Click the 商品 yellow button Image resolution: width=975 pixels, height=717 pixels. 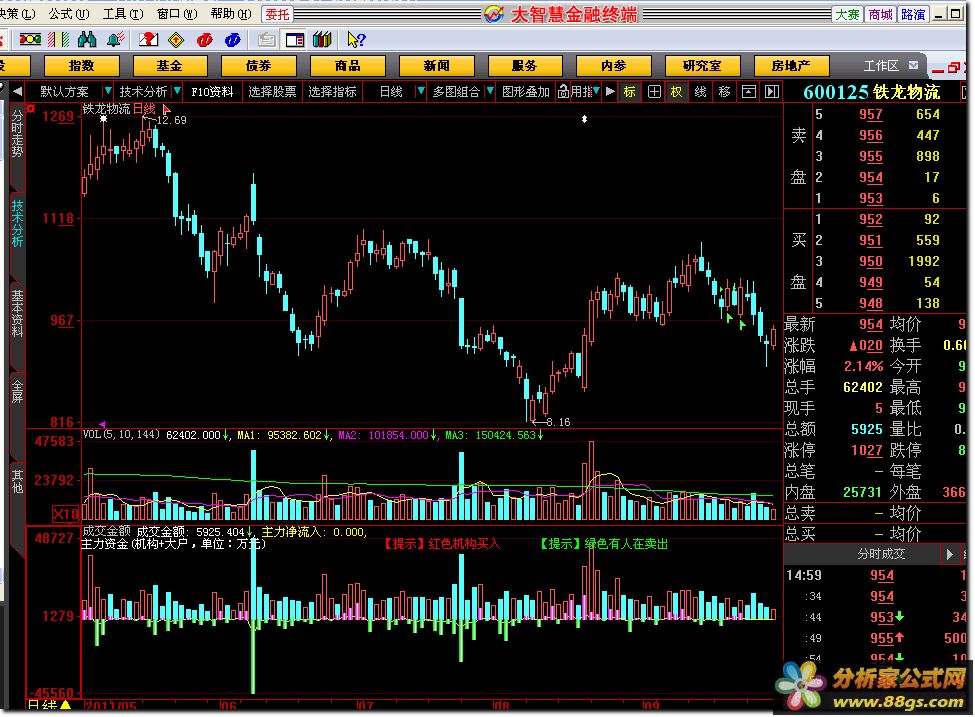348,65
